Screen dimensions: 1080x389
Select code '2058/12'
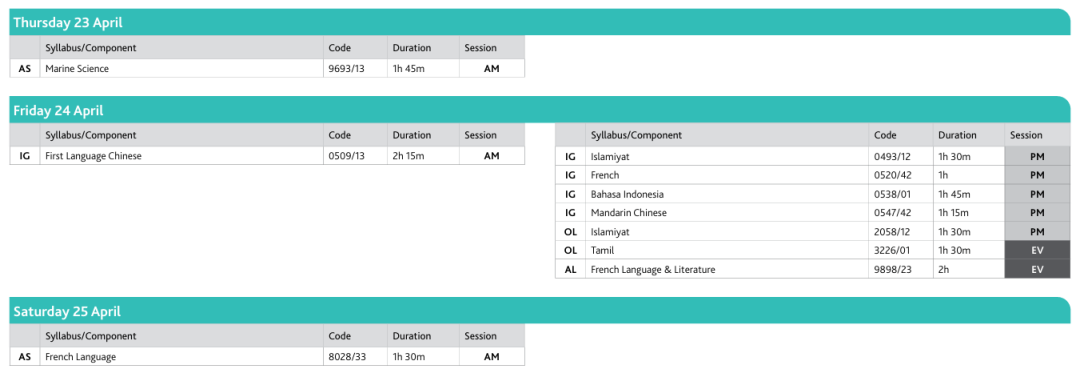(x=900, y=232)
